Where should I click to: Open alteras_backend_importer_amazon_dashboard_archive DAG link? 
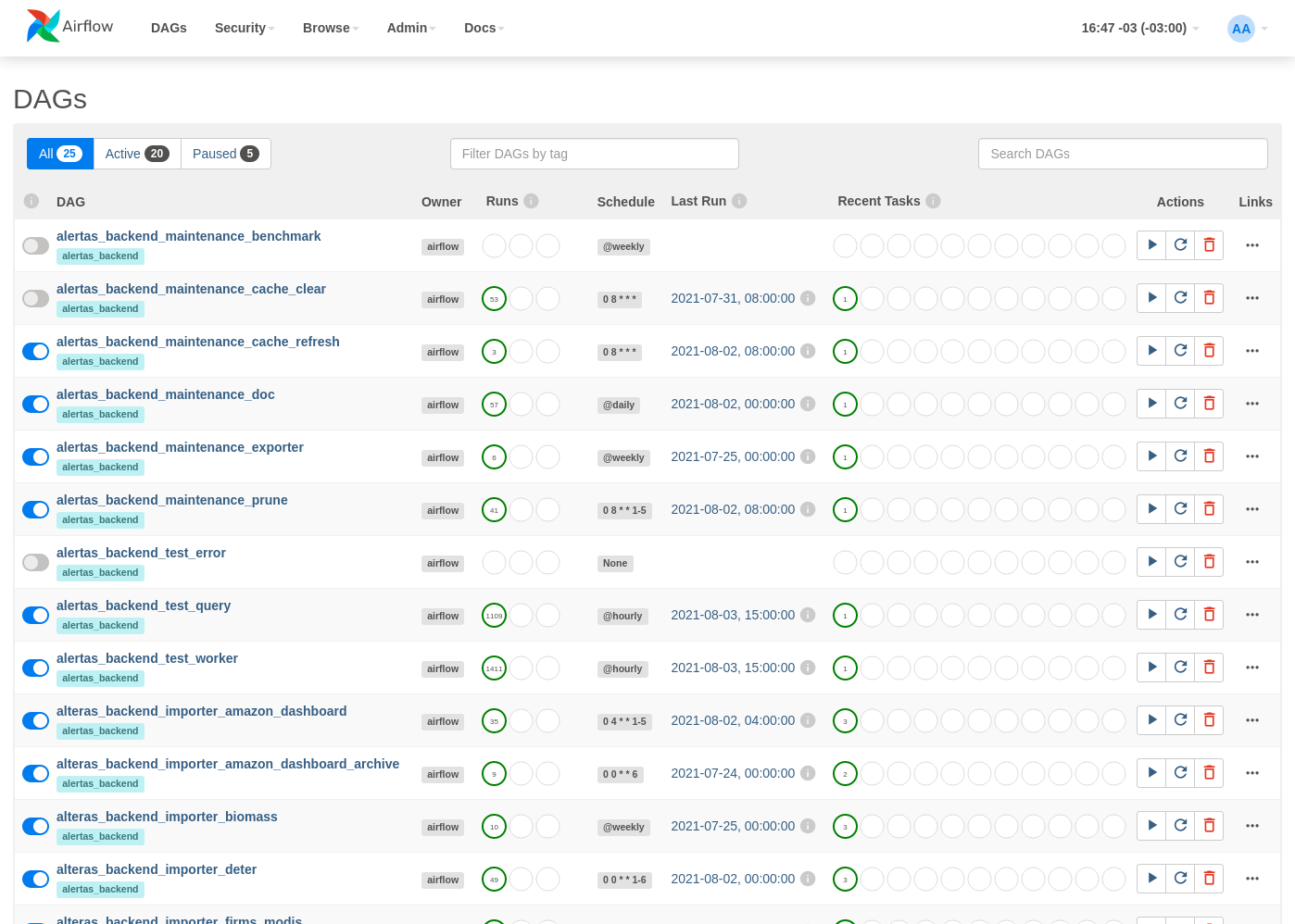pos(228,764)
